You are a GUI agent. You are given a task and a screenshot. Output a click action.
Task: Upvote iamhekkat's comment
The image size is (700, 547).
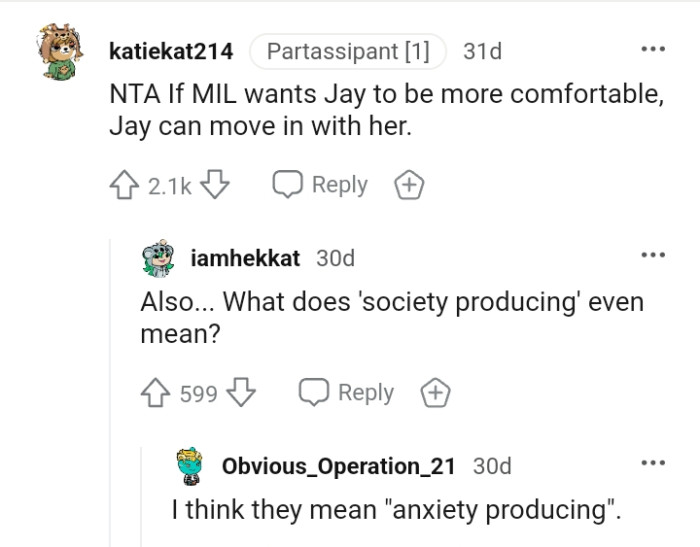156,393
